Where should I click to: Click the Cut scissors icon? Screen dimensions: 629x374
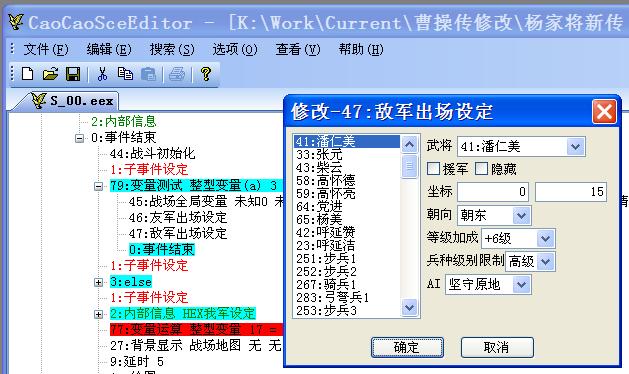[102, 74]
